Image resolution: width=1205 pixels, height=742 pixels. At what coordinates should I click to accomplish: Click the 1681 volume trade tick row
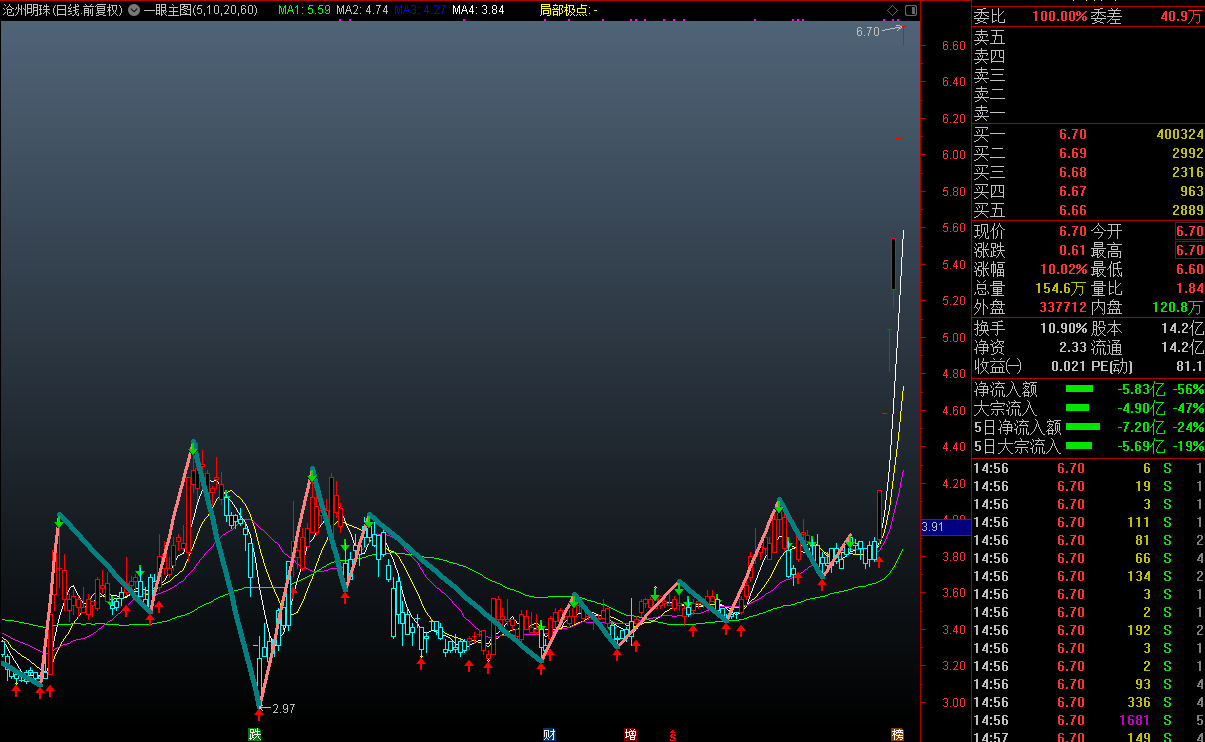(x=1088, y=720)
